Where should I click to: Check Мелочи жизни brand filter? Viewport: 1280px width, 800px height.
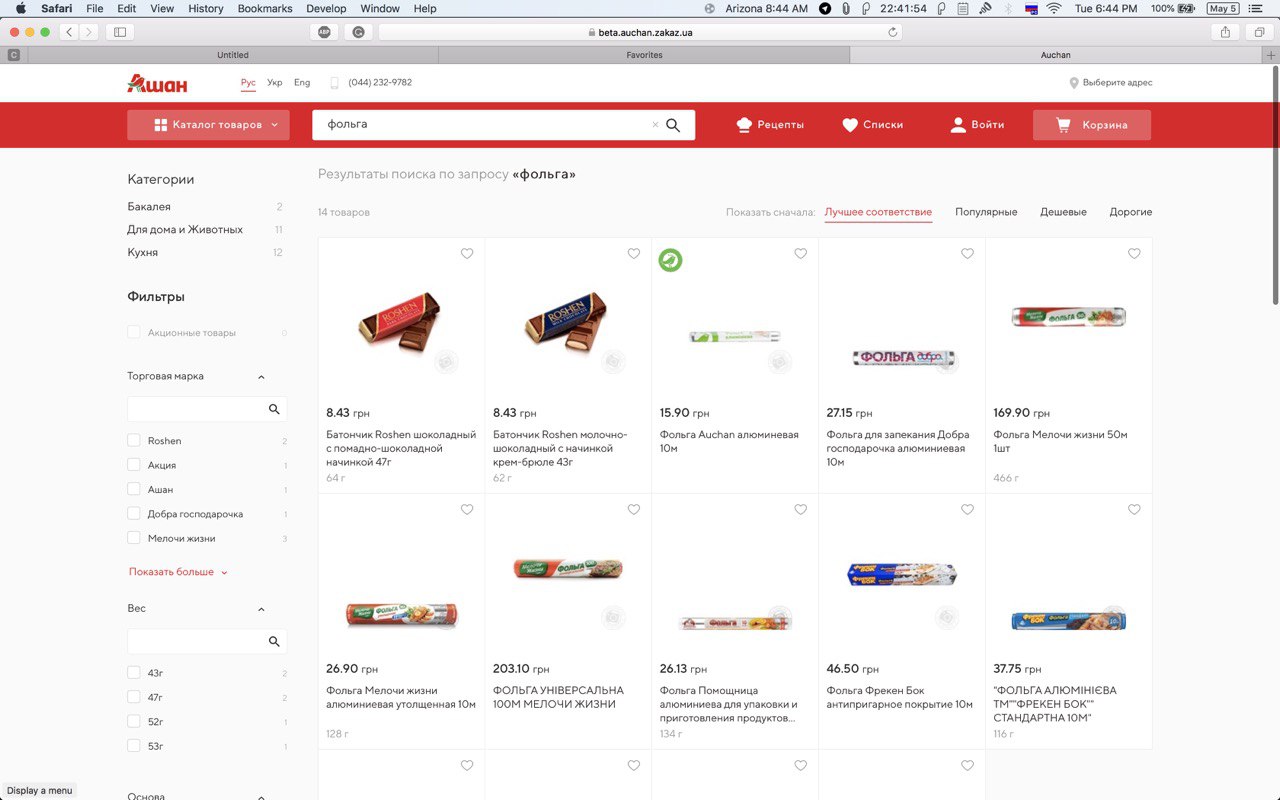pyautogui.click(x=134, y=538)
